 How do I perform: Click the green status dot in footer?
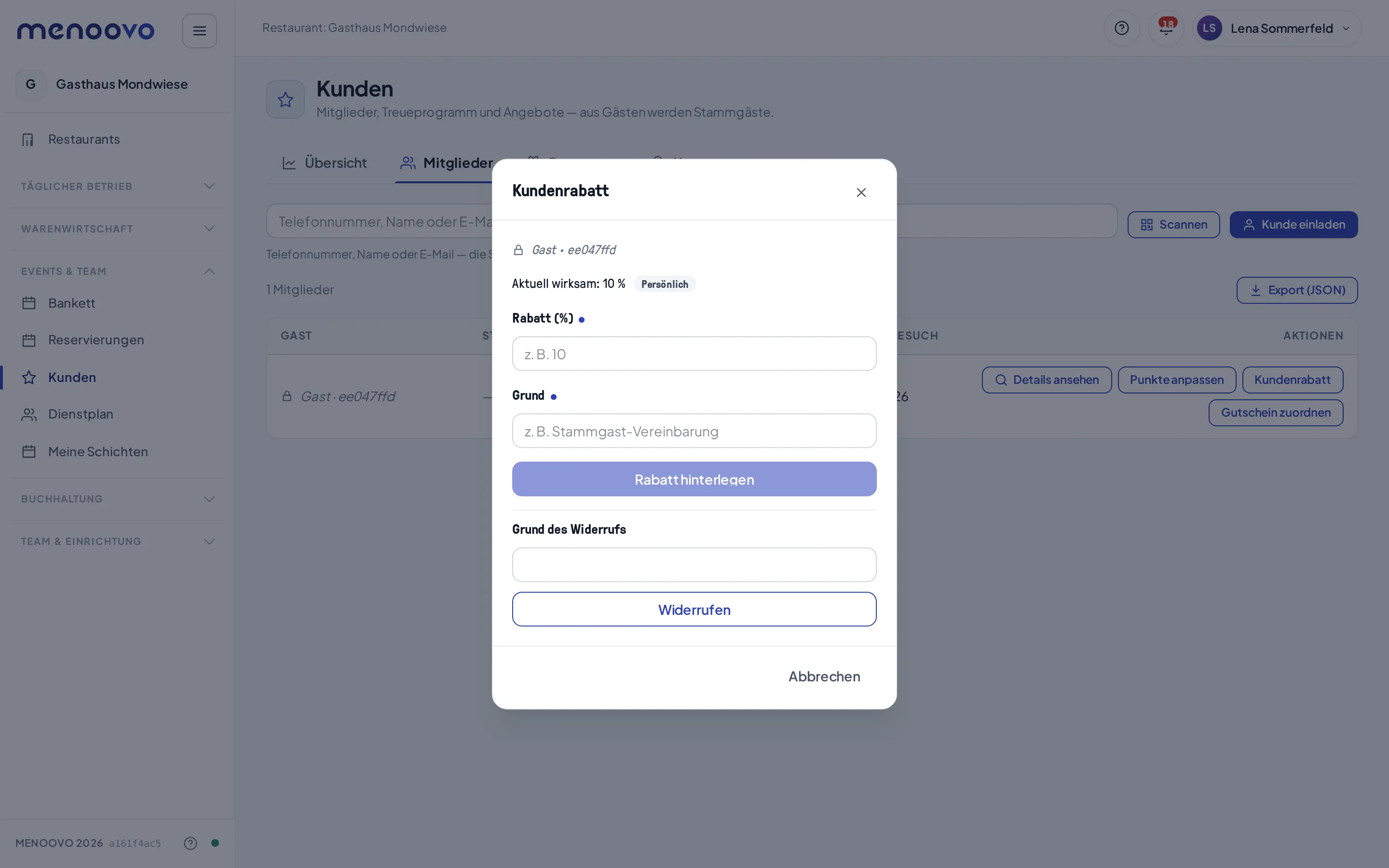coord(215,843)
